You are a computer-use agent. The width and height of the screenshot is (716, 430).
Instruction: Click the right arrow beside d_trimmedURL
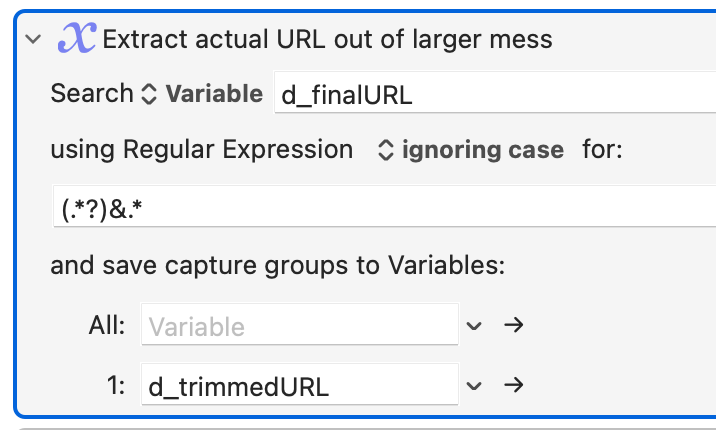514,385
